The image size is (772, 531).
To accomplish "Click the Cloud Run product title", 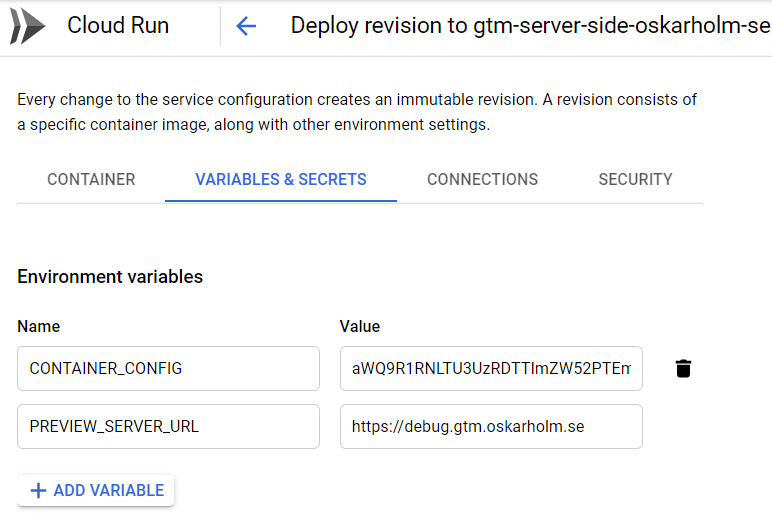I will click(118, 26).
